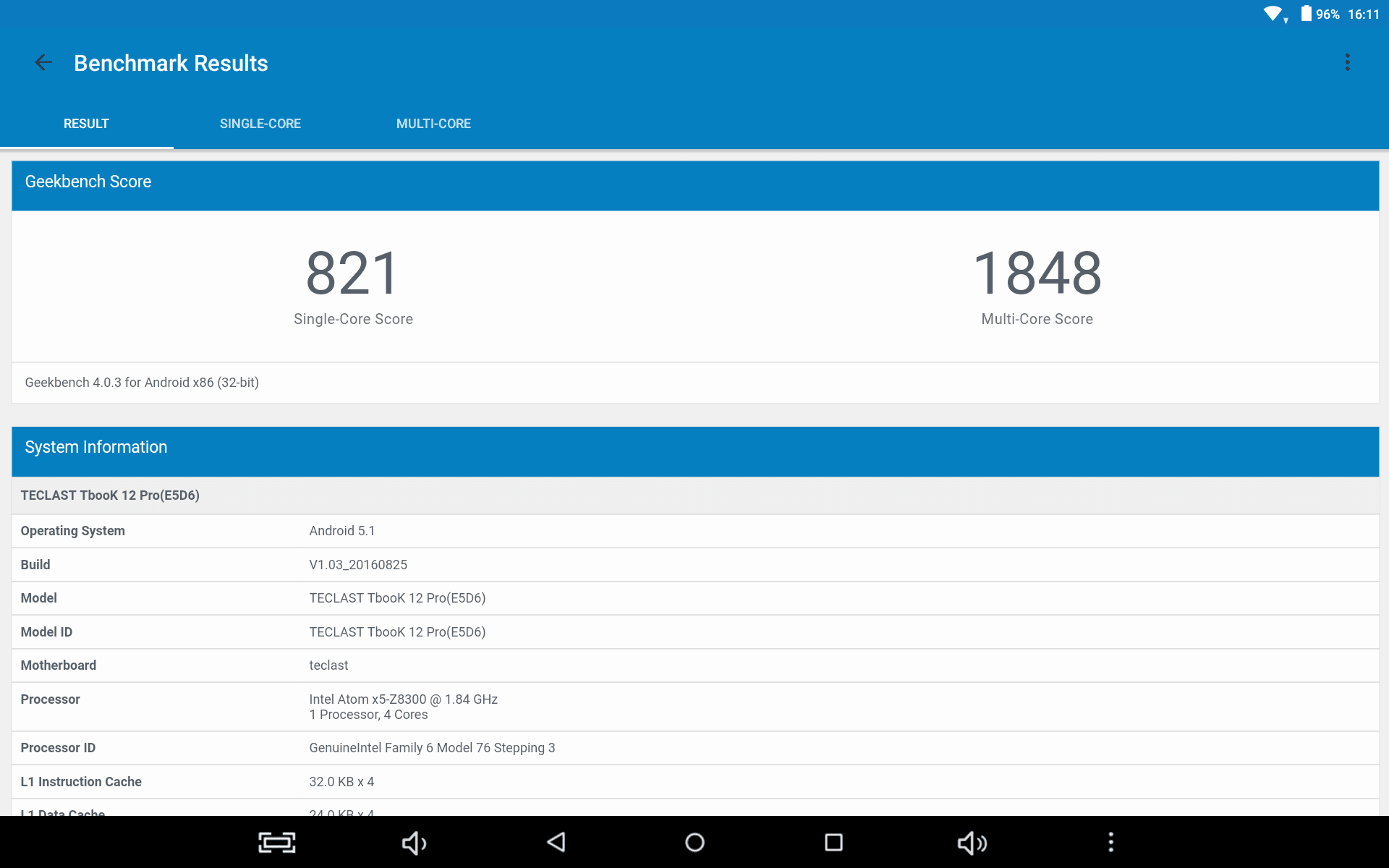The image size is (1389, 868).
Task: Tap the Android home circle button
Action: pos(694,843)
